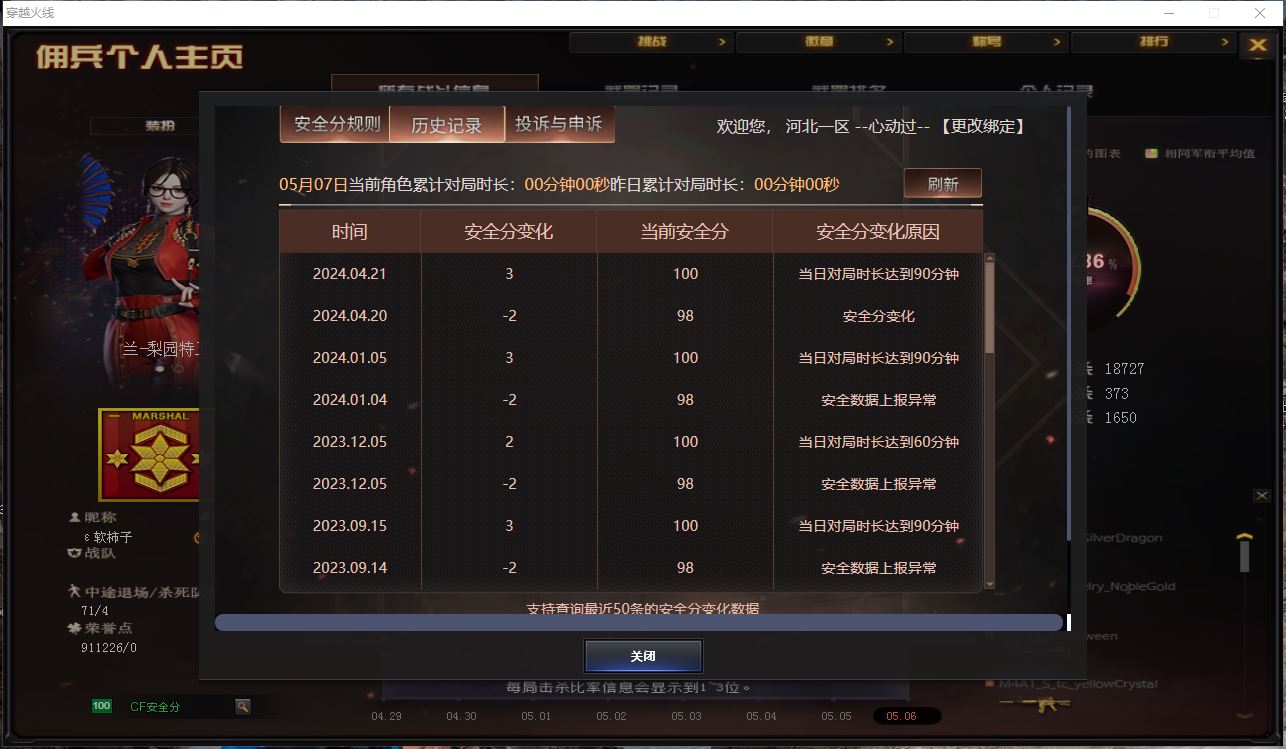This screenshot has height=749, width=1286.
Task: Click the weapon list scroll-down chevron
Action: click(x=1244, y=715)
